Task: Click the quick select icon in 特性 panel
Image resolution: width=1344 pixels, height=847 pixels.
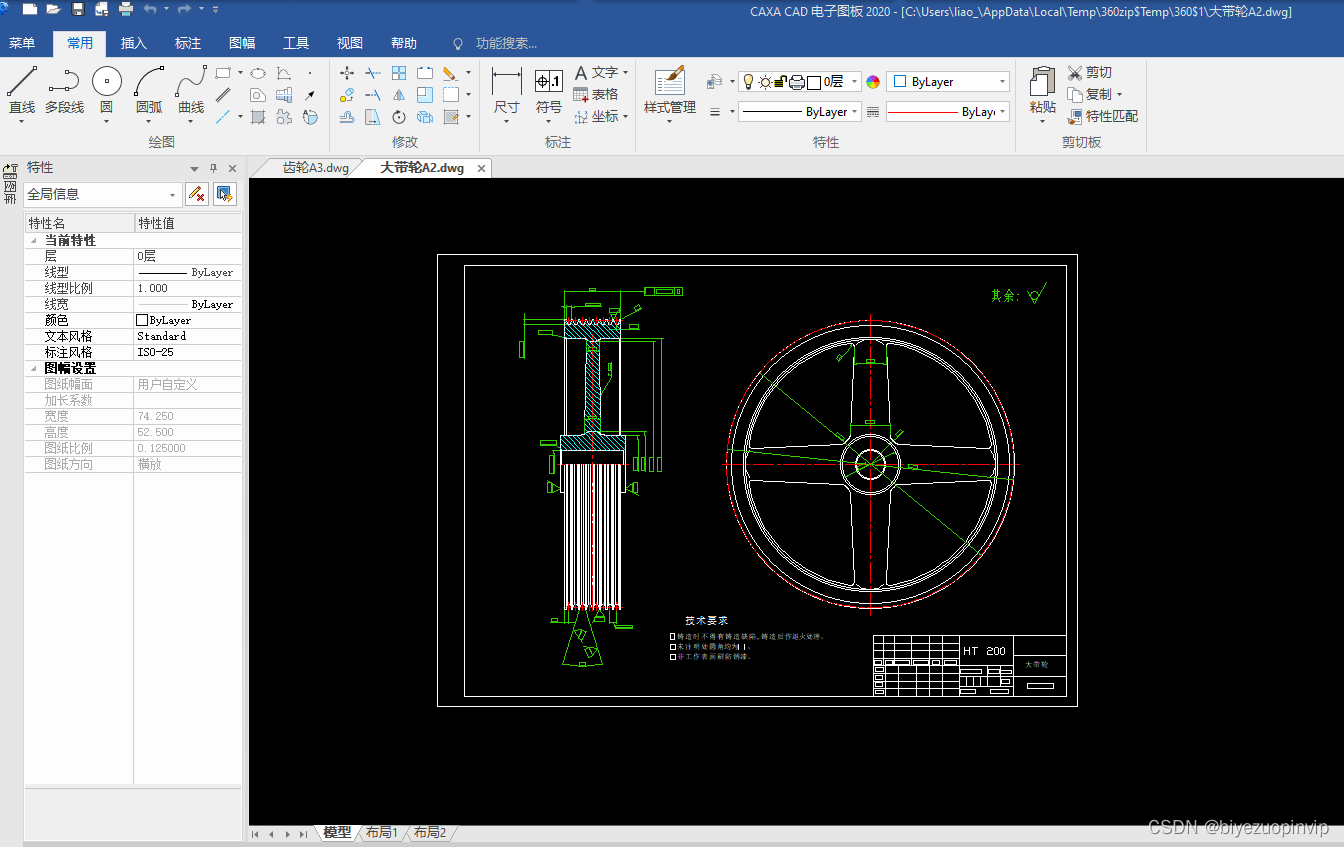Action: pyautogui.click(x=225, y=194)
